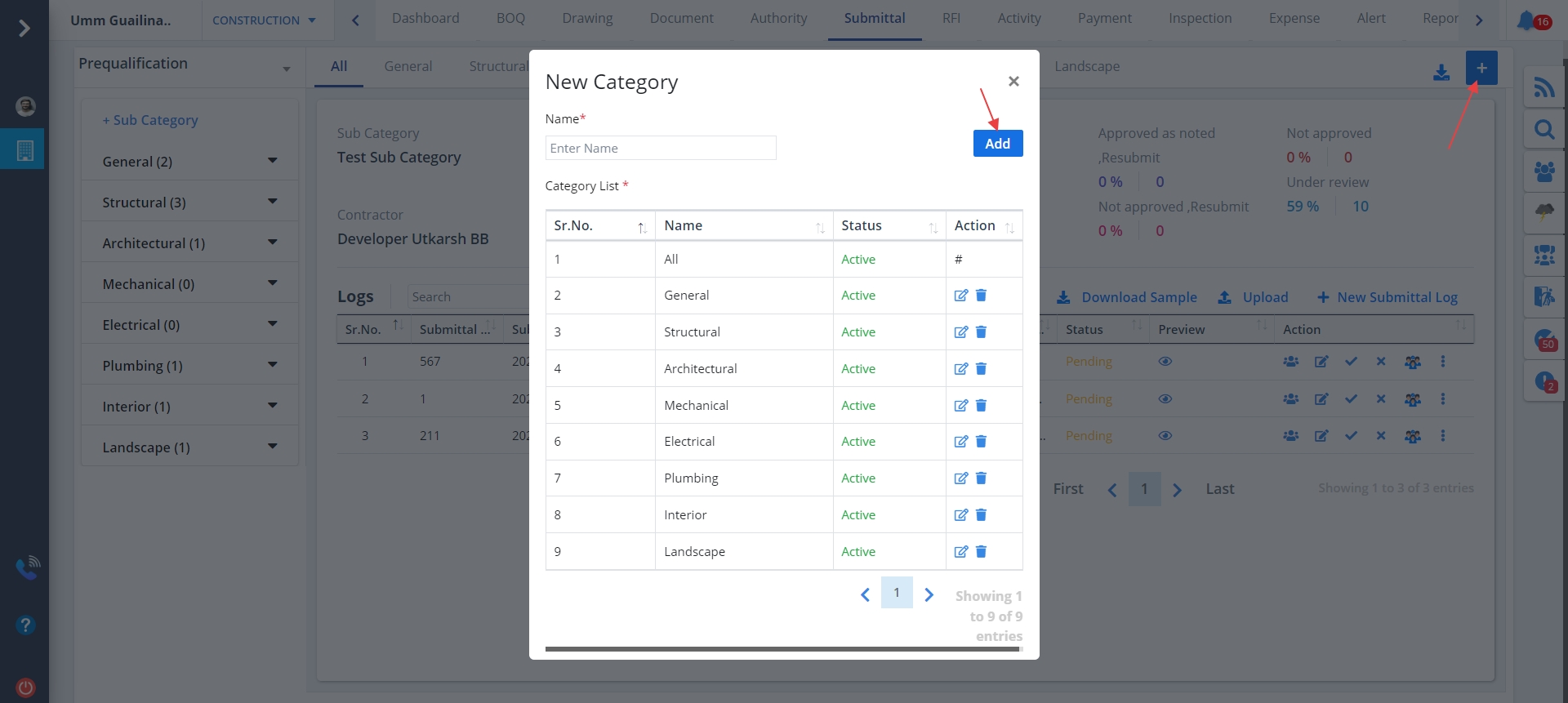Delete the Landscape category with trash icon
Image resolution: width=1568 pixels, height=703 pixels.
pos(981,552)
